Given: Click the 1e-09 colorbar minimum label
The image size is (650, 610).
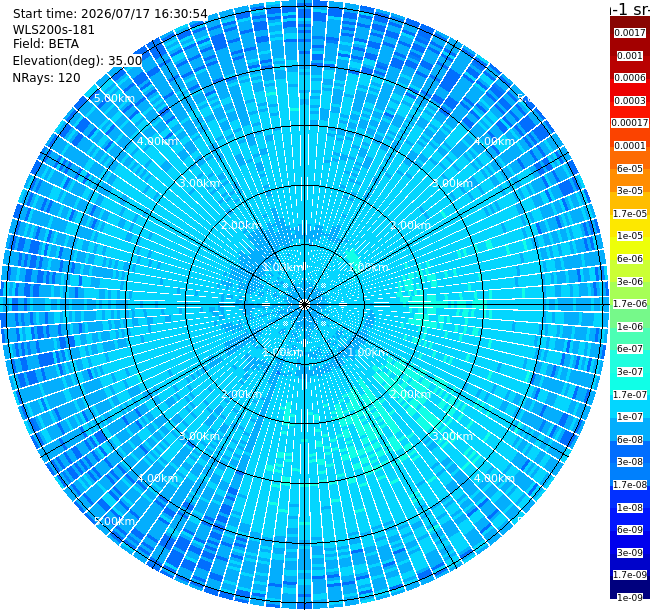Looking at the screenshot, I should [x=630, y=597].
